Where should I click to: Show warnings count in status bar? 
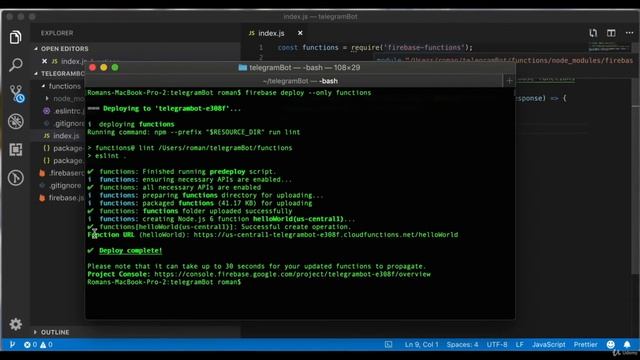(46, 345)
